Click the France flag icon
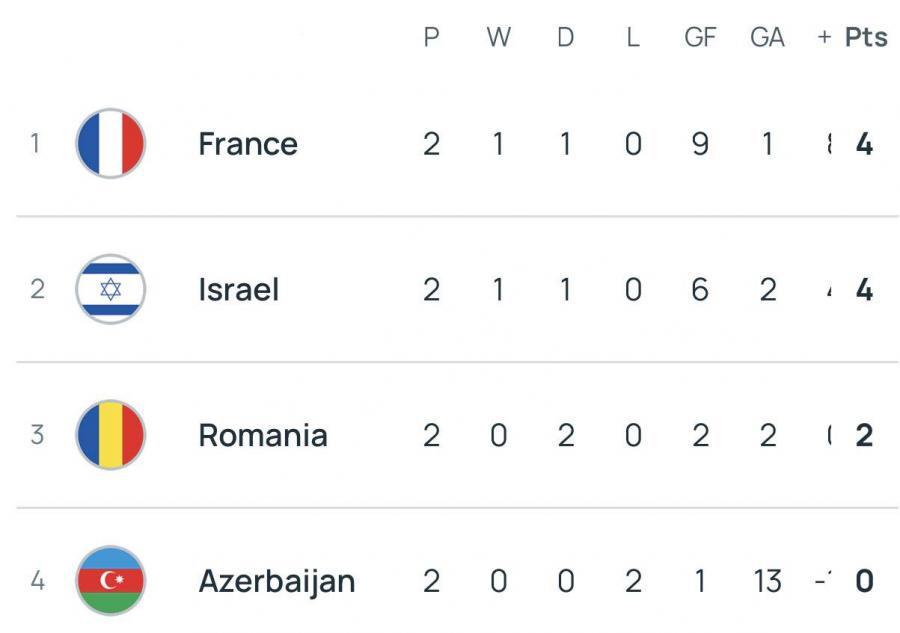This screenshot has height=633, width=900. [x=111, y=144]
